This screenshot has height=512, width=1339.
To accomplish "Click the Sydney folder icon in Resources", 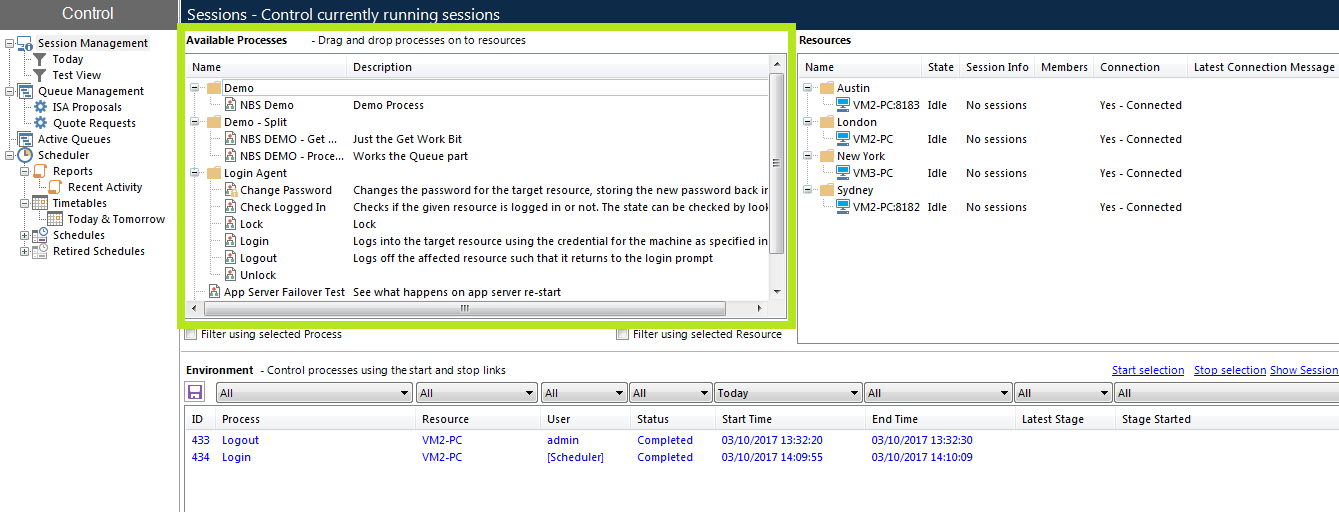I will click(x=826, y=190).
